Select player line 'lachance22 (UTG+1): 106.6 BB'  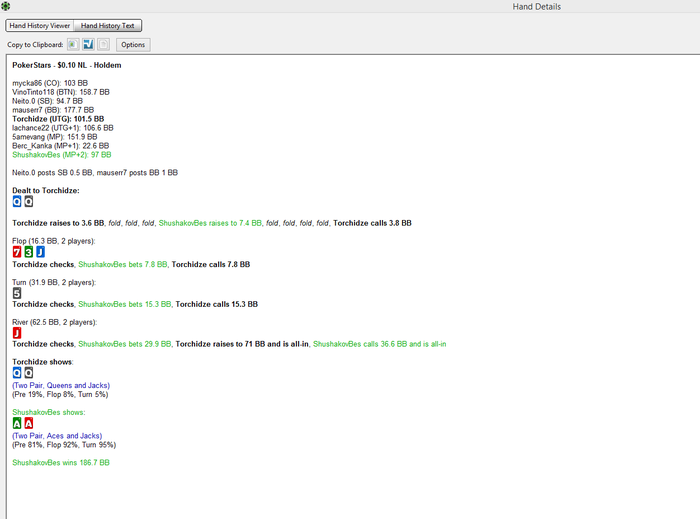[x=63, y=128]
